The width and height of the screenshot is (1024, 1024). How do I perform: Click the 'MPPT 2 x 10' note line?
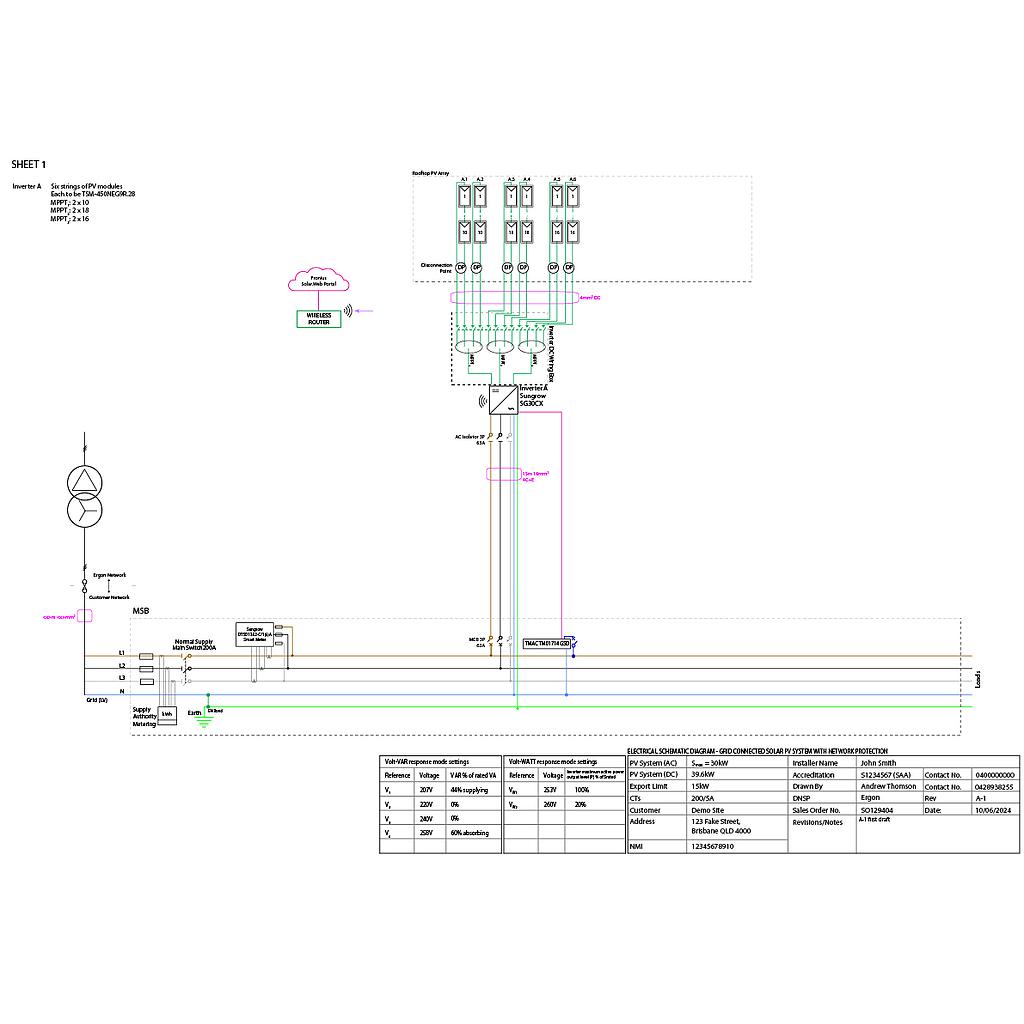[70, 202]
